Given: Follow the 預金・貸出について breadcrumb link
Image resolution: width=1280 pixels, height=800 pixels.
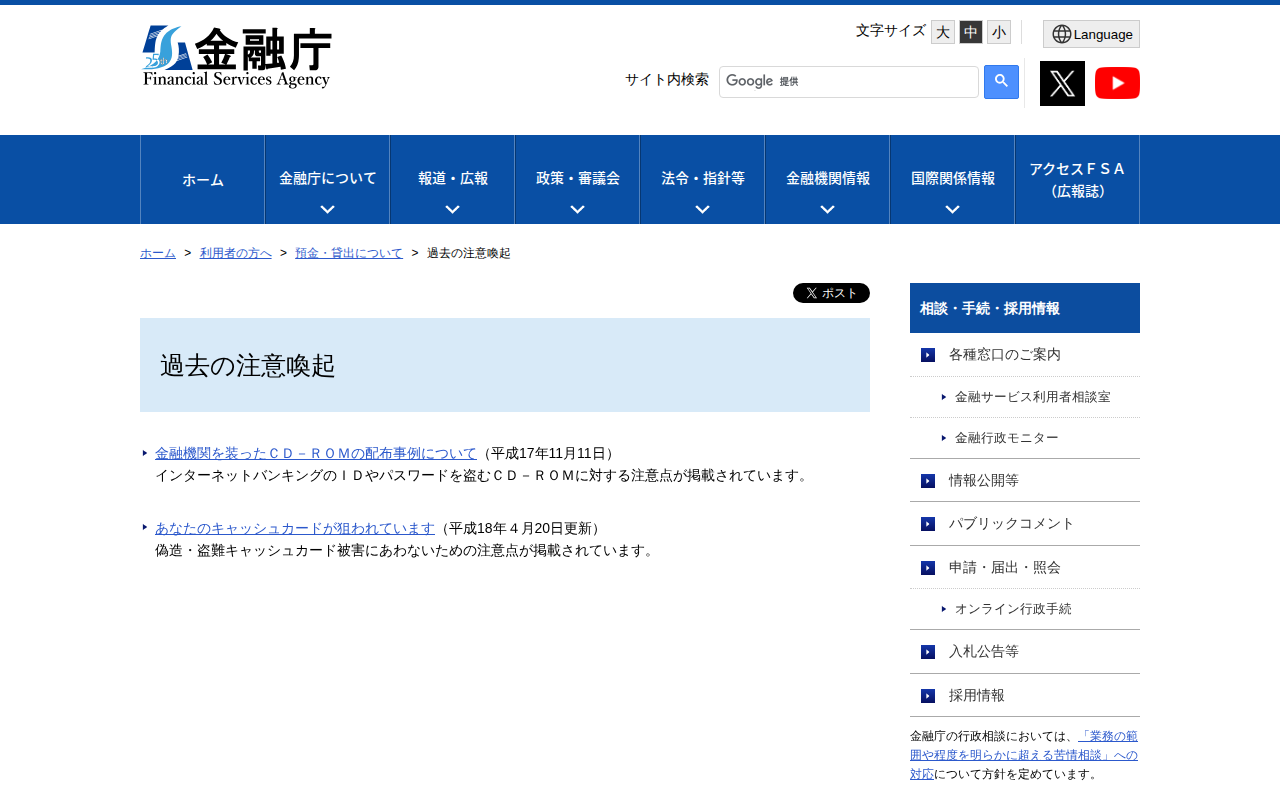Looking at the screenshot, I should (348, 252).
